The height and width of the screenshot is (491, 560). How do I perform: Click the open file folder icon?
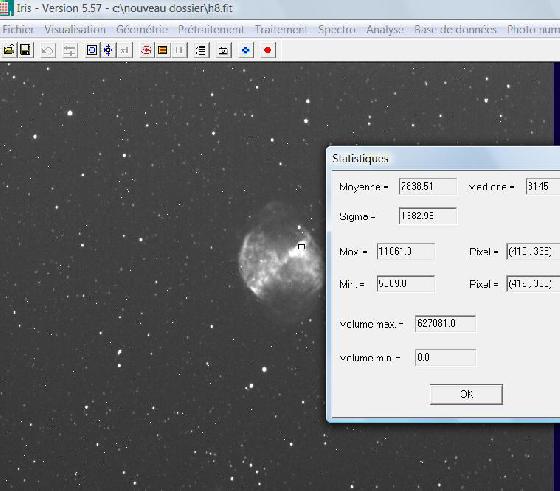9,50
